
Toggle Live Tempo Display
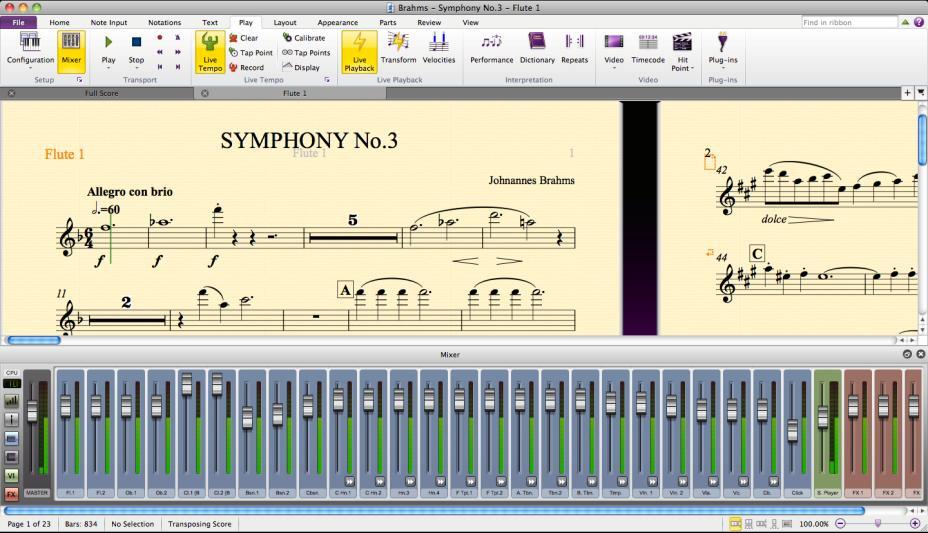(x=301, y=67)
